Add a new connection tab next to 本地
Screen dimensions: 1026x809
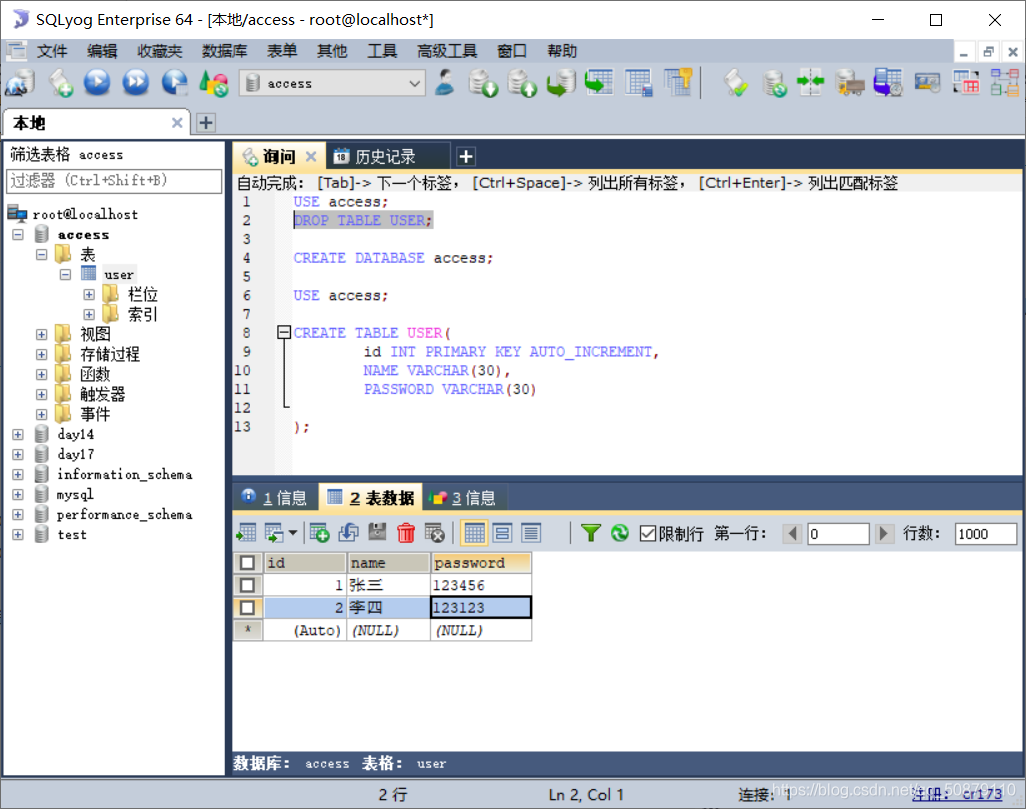[206, 122]
